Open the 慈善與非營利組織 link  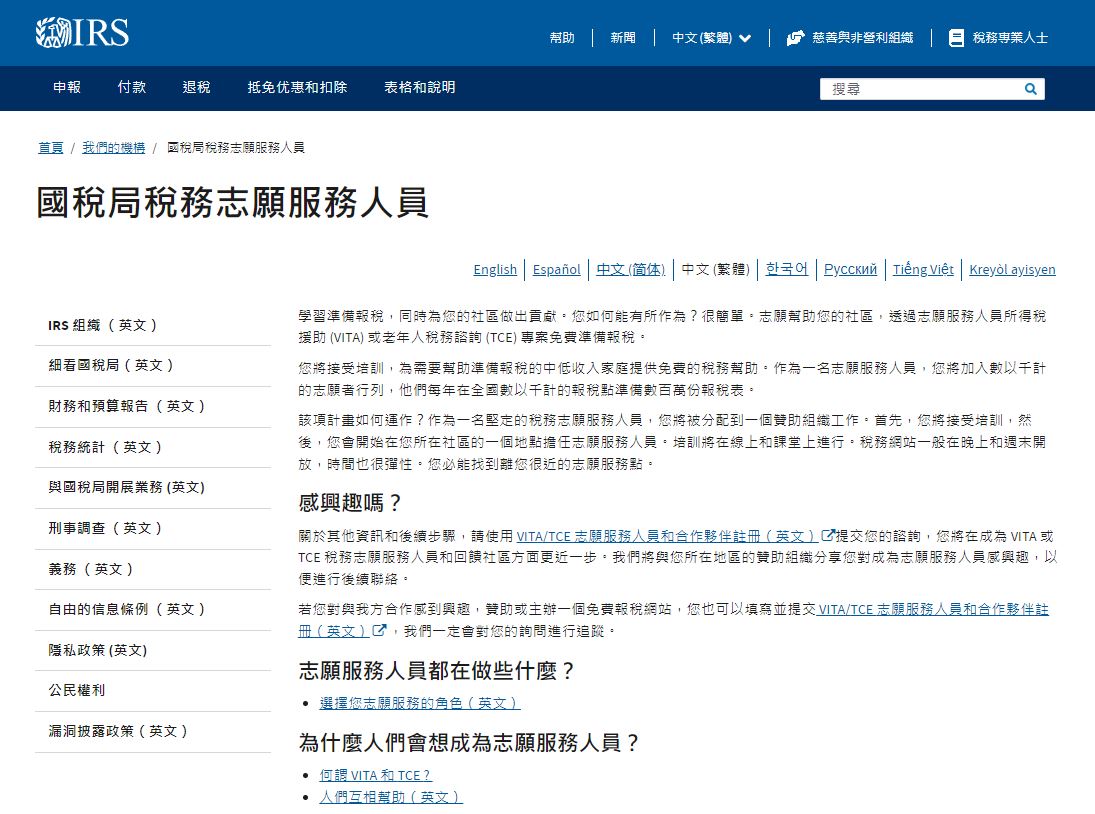[862, 38]
